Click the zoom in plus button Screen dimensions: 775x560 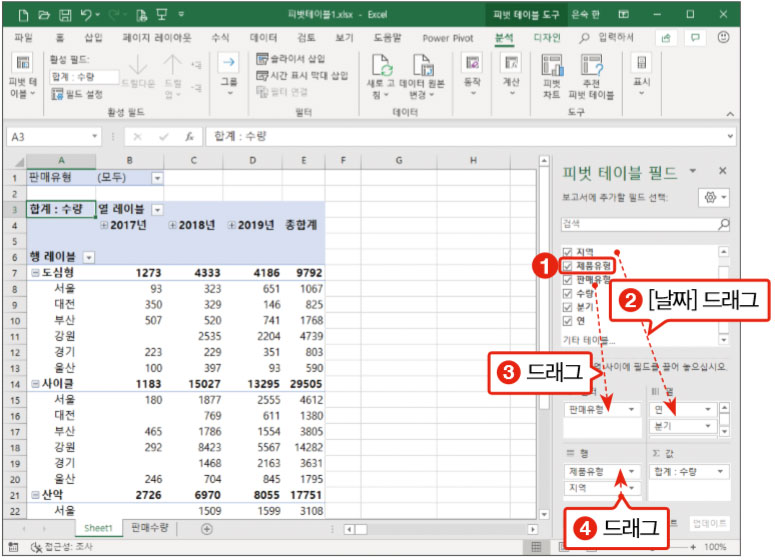click(x=693, y=547)
